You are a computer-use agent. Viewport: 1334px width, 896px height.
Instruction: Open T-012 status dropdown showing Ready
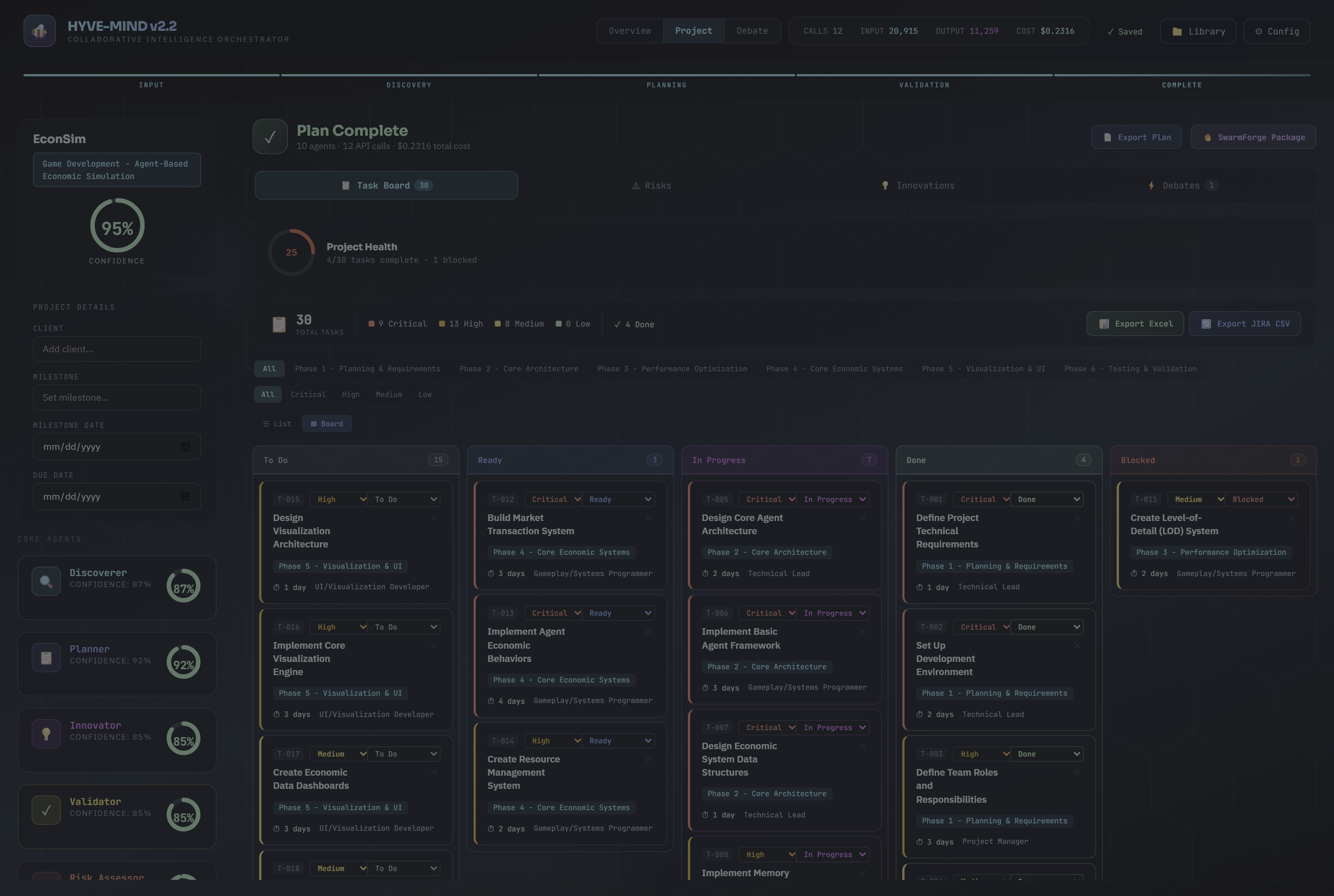tap(618, 499)
